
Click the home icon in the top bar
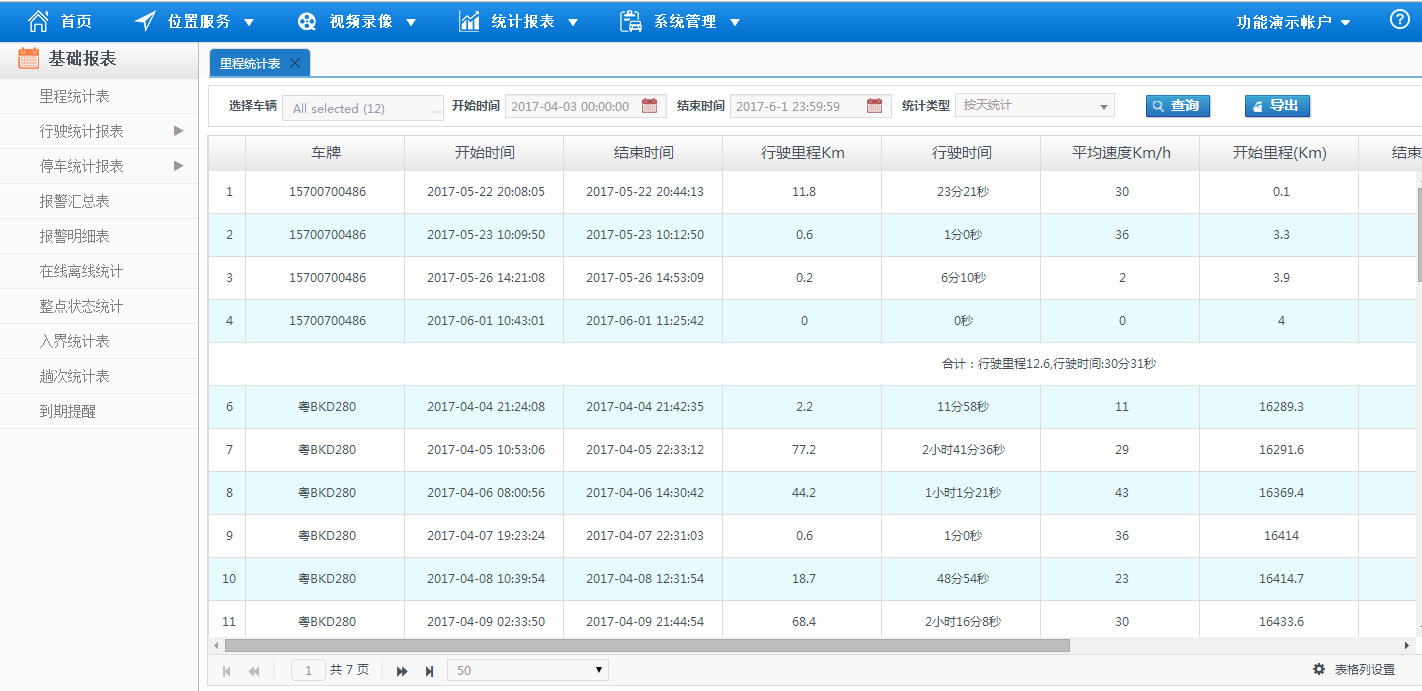[38, 21]
